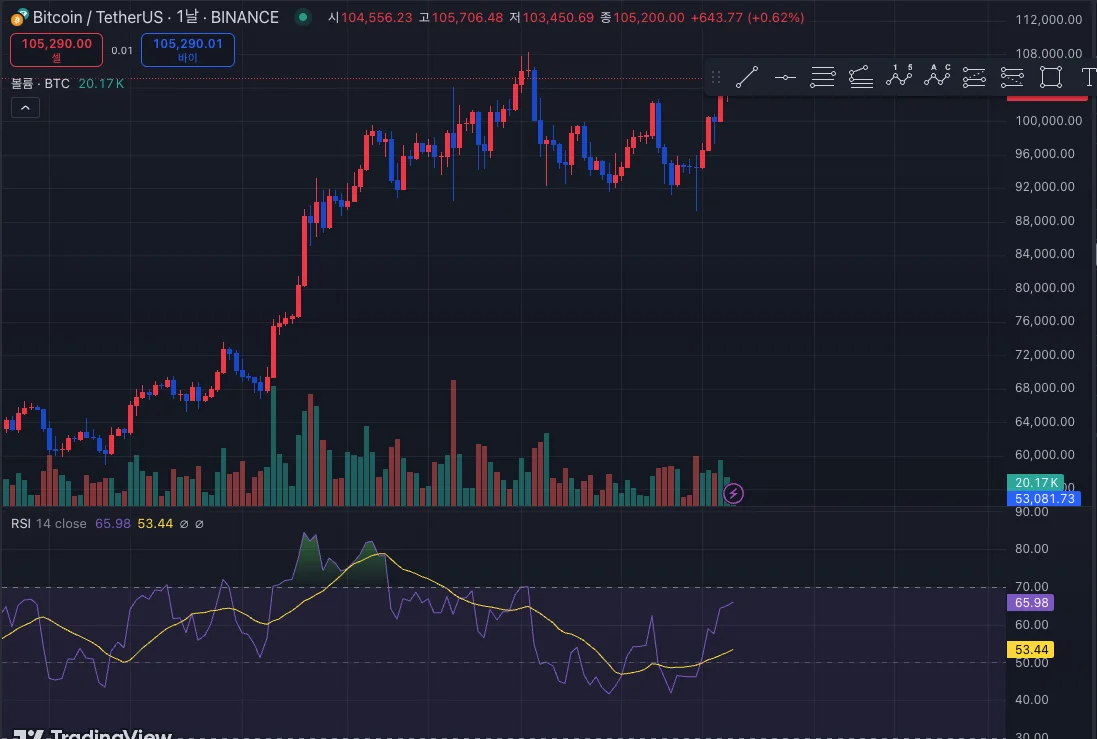Click the green market status dot
Viewport: 1097px width, 739px height.
pos(302,17)
